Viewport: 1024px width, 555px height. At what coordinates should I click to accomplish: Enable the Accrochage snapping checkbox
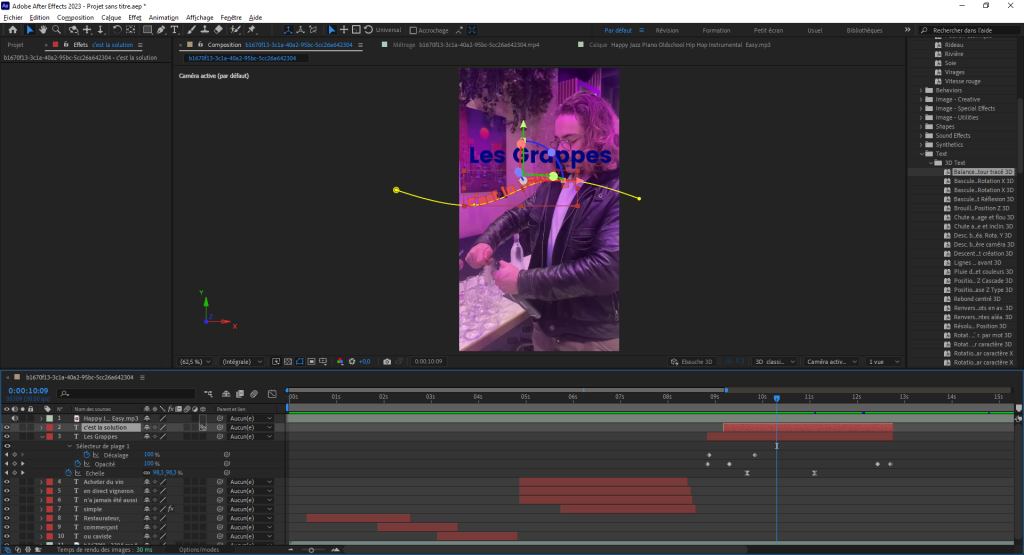pos(385,30)
